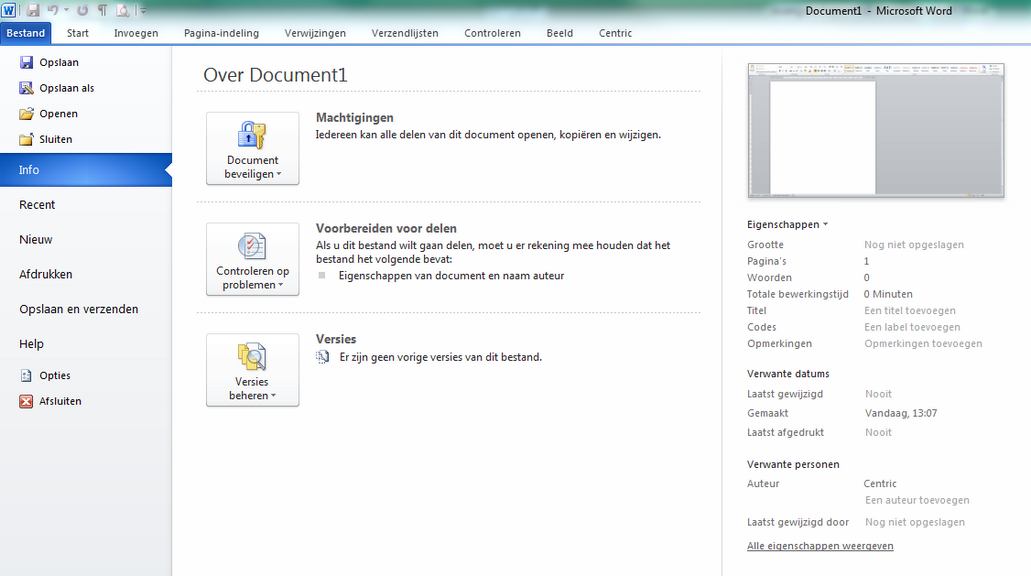Click 'Een auteur toevoegen' field

pyautogui.click(x=917, y=500)
